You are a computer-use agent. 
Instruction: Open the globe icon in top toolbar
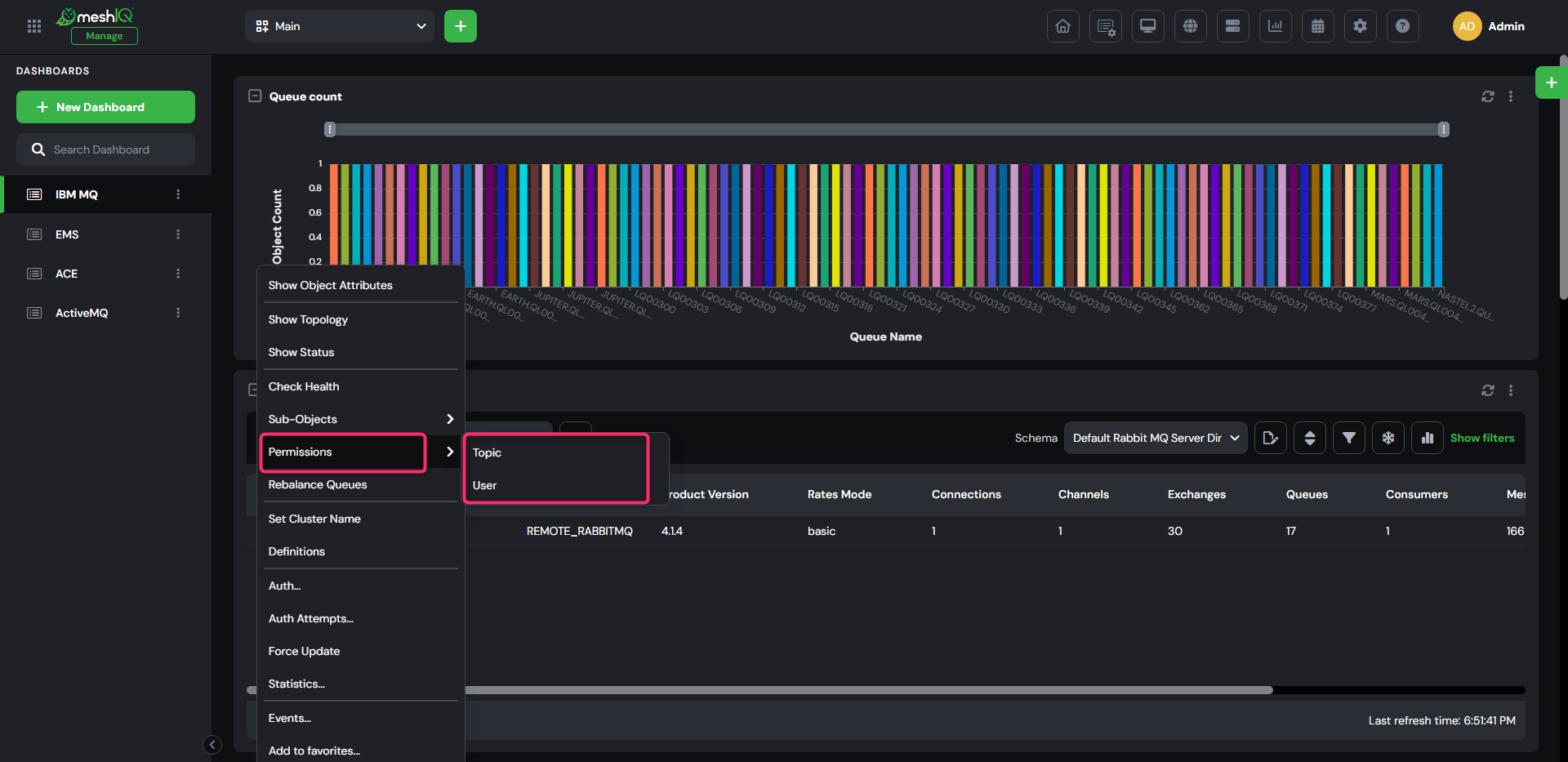[x=1191, y=26]
